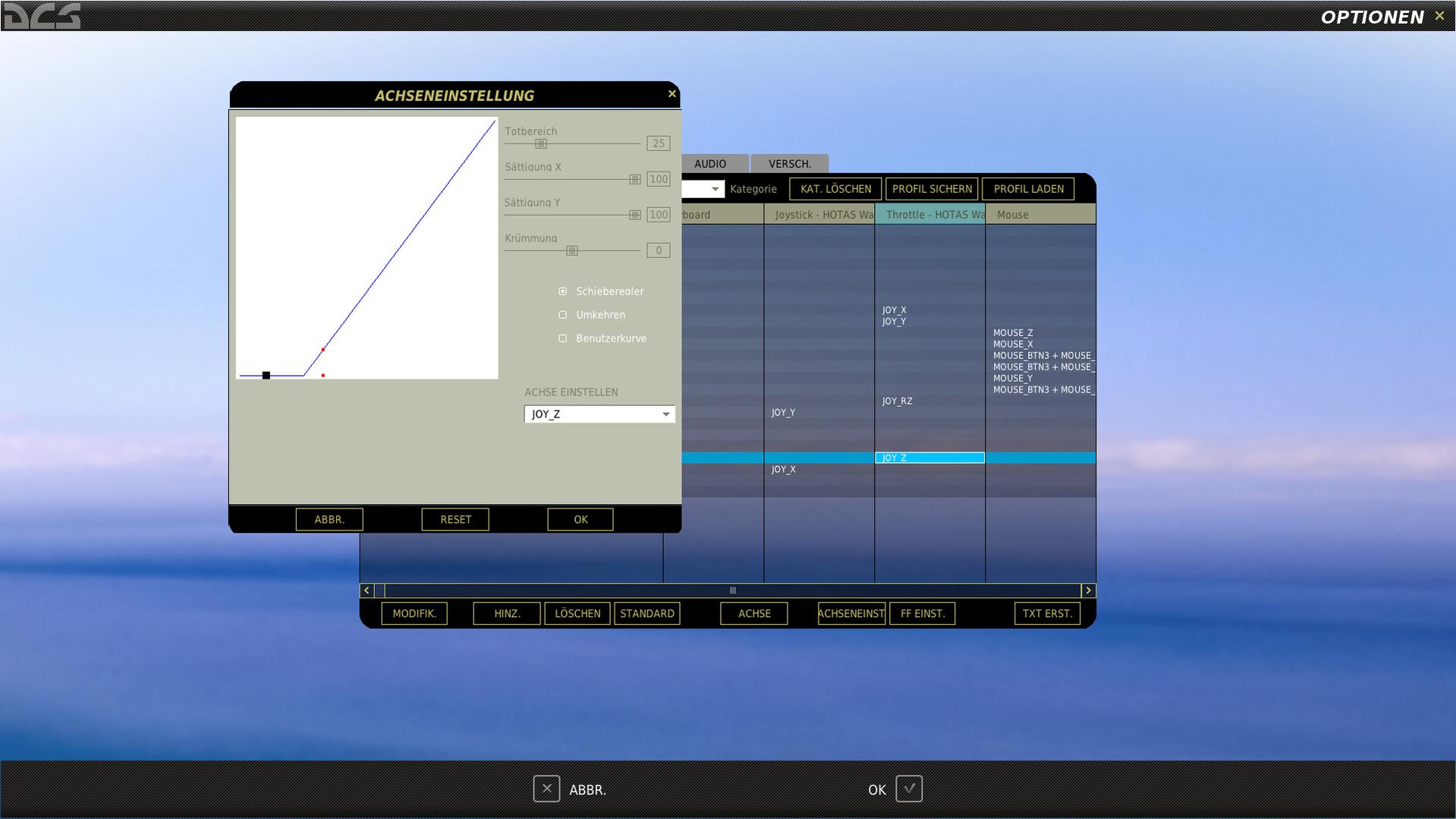This screenshot has width=1456, height=819.
Task: Click the HINZ. button
Action: (x=507, y=614)
